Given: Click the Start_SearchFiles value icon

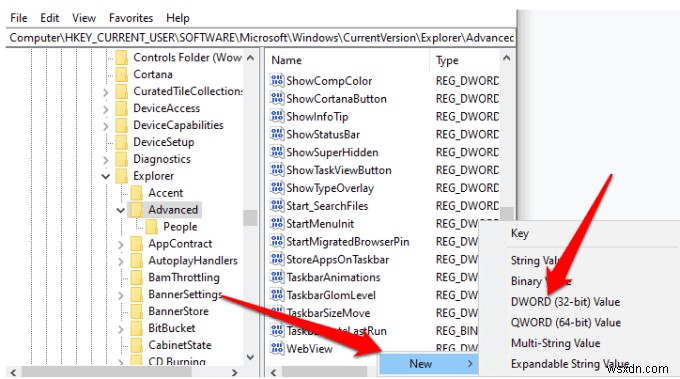Looking at the screenshot, I should (x=277, y=206).
